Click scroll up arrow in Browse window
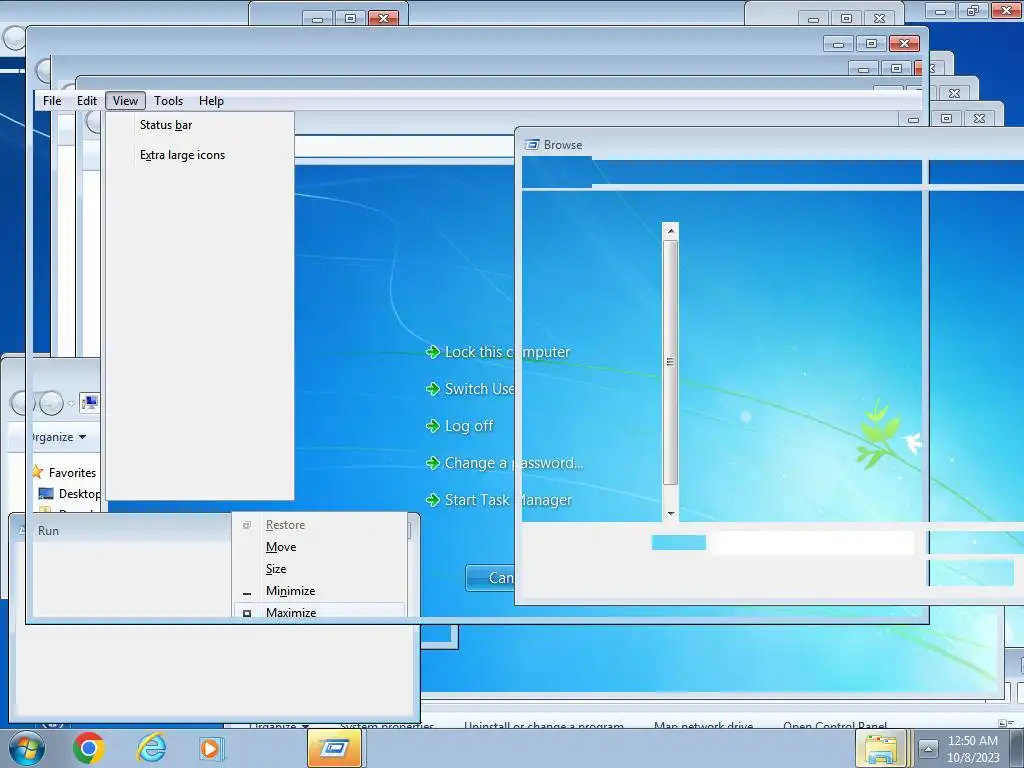The width and height of the screenshot is (1024, 768). tap(671, 231)
